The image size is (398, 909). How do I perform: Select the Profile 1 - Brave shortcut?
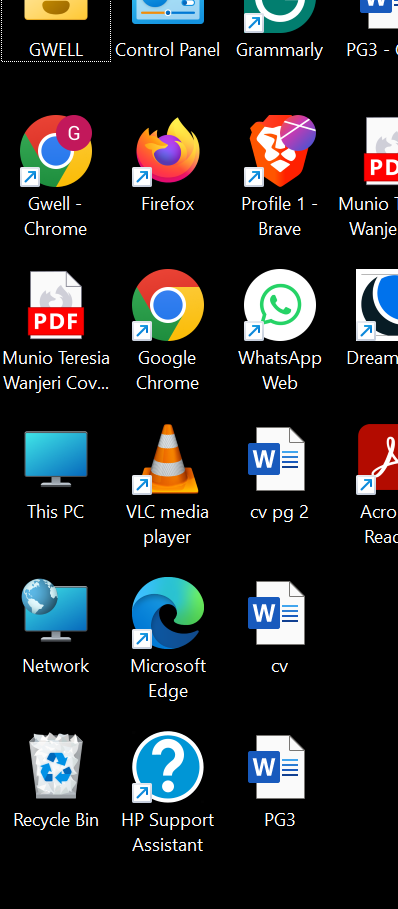(280, 151)
